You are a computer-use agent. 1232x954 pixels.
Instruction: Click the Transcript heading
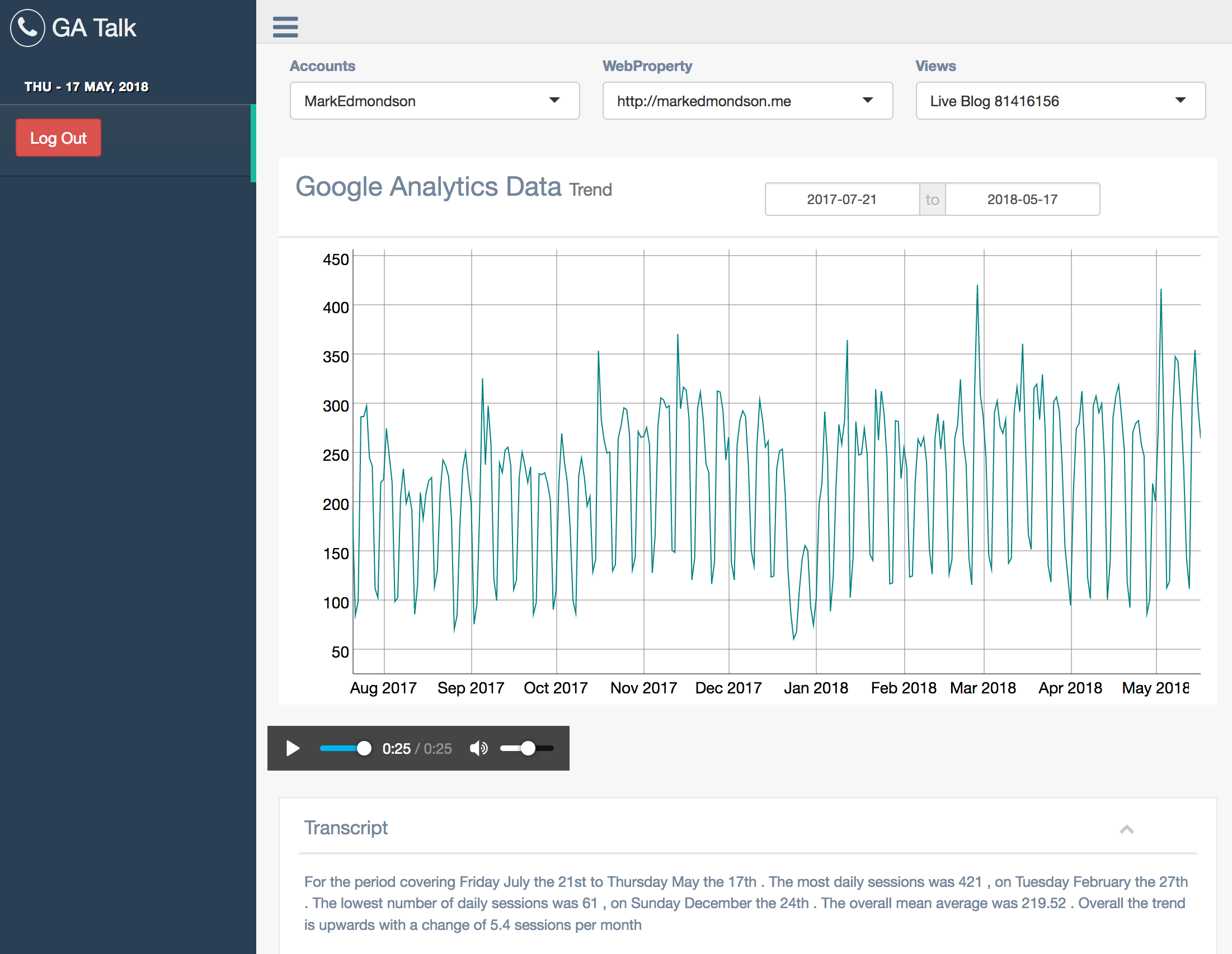345,828
